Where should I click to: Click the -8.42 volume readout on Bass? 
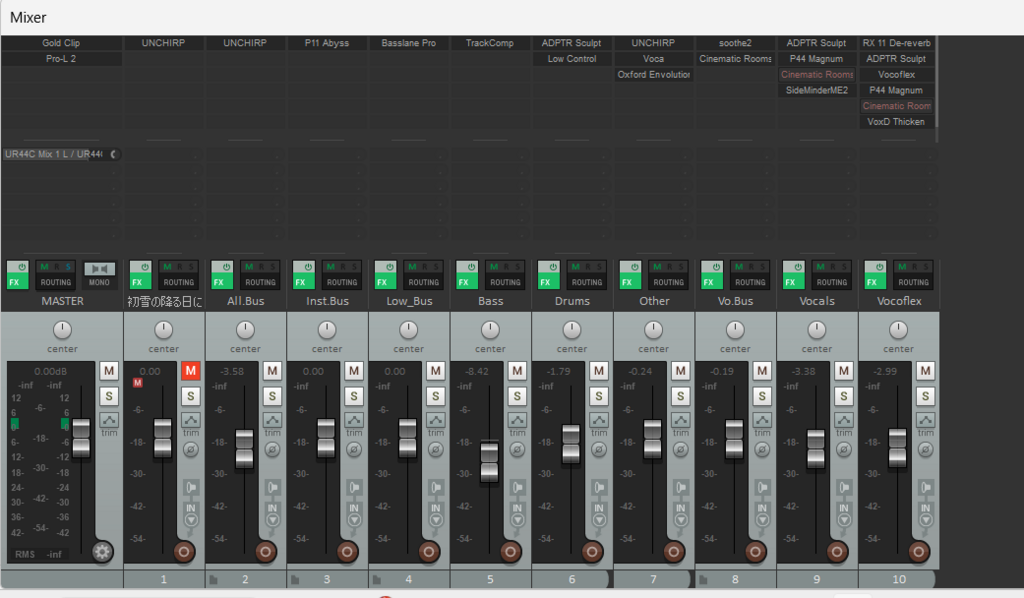pyautogui.click(x=477, y=371)
